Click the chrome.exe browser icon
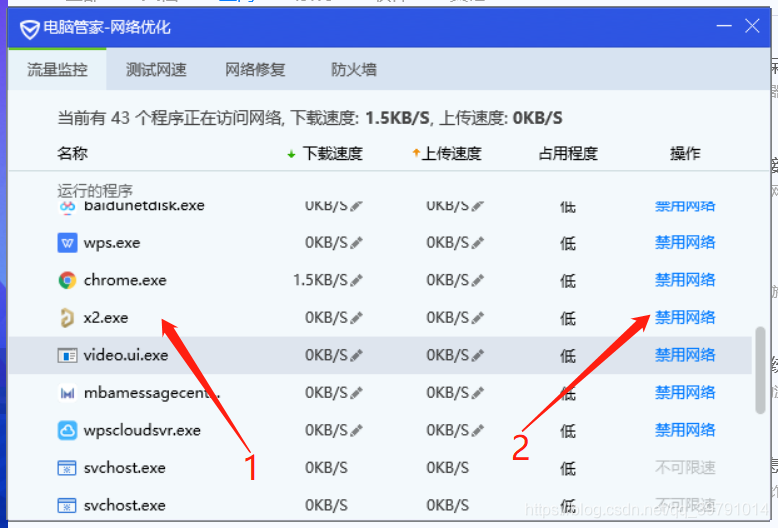The width and height of the screenshot is (778, 528). pos(67,280)
